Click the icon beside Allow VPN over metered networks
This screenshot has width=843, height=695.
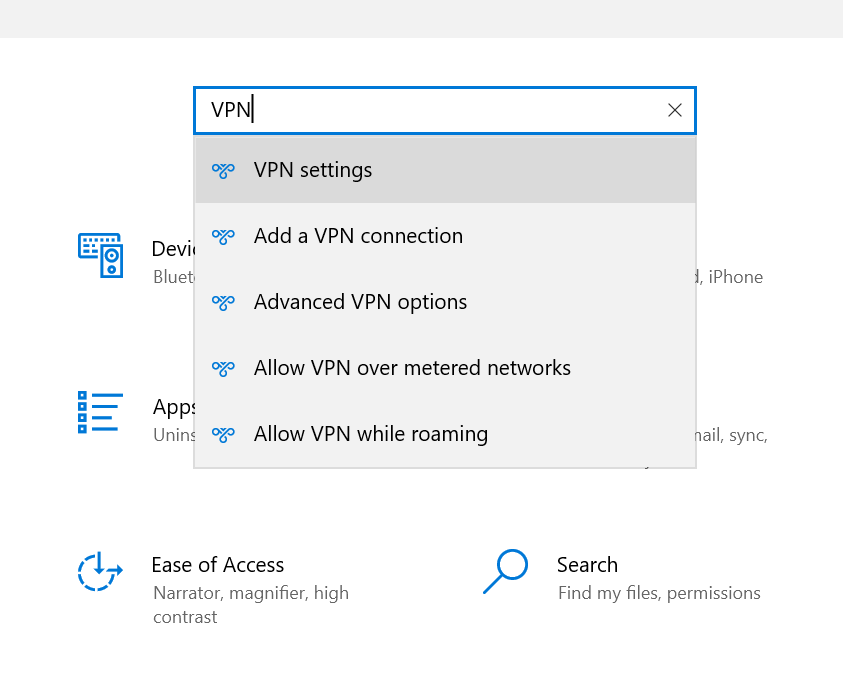point(223,368)
